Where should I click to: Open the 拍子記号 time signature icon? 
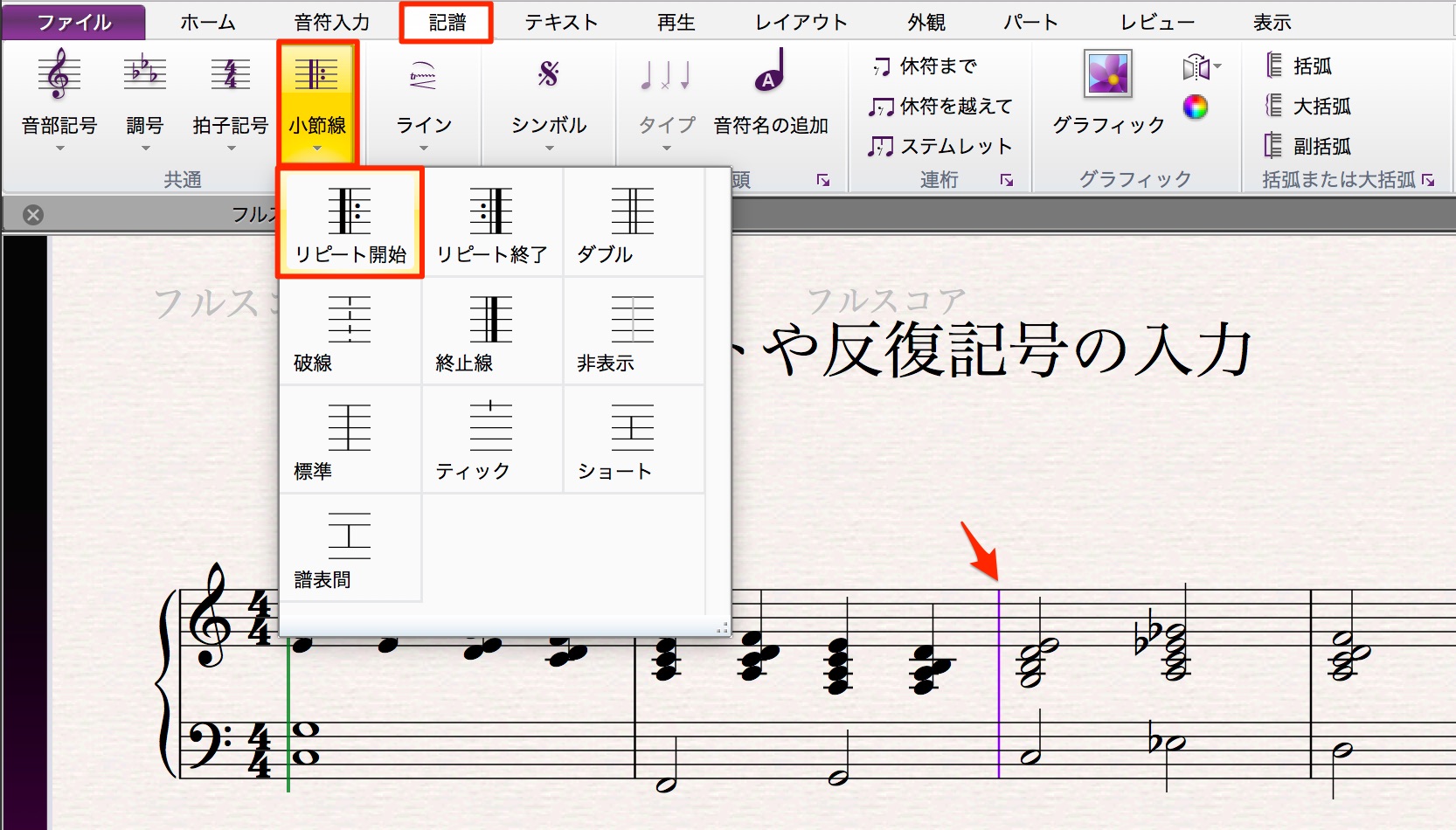tap(230, 74)
